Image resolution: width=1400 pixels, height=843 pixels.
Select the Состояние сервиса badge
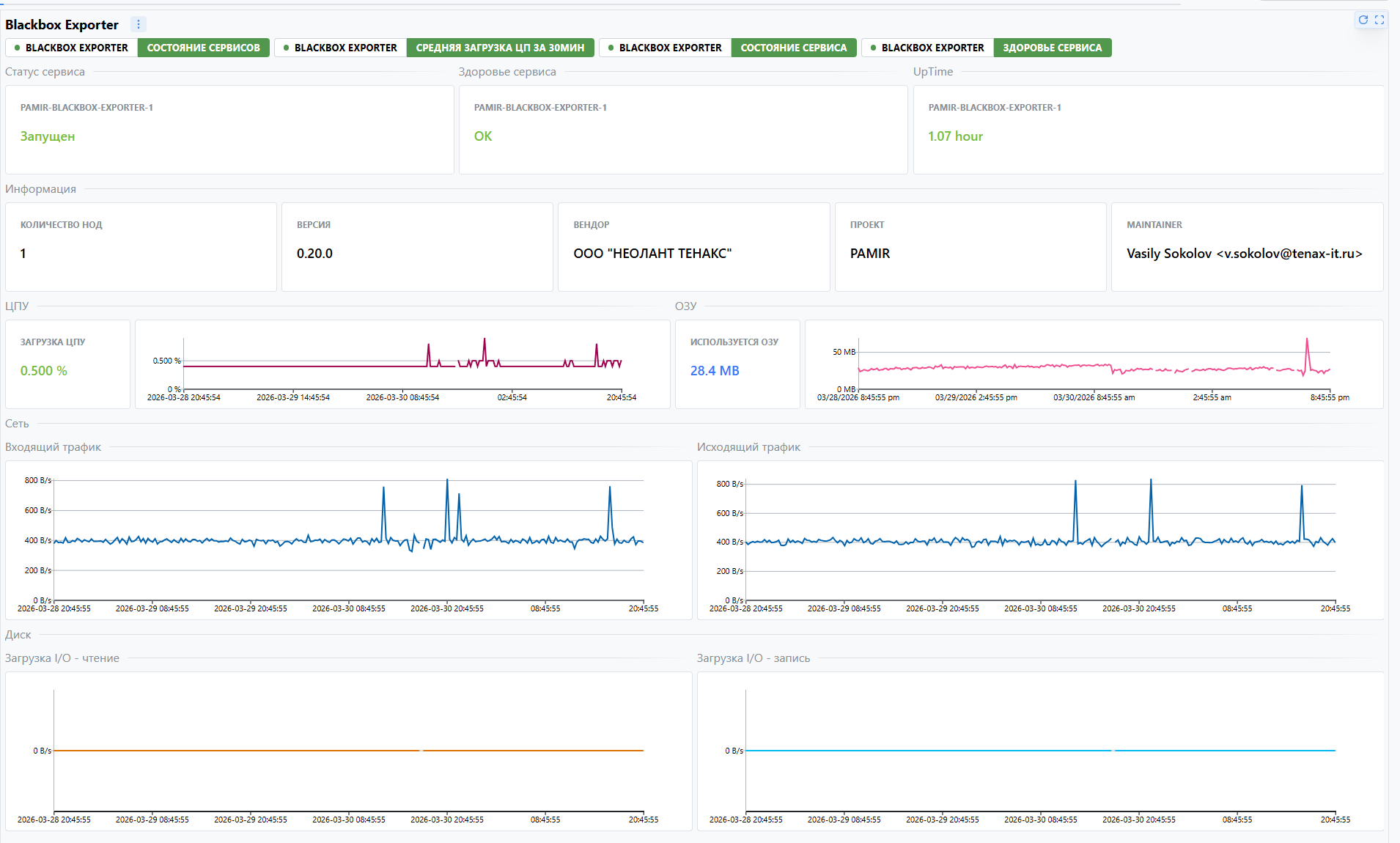tap(793, 48)
